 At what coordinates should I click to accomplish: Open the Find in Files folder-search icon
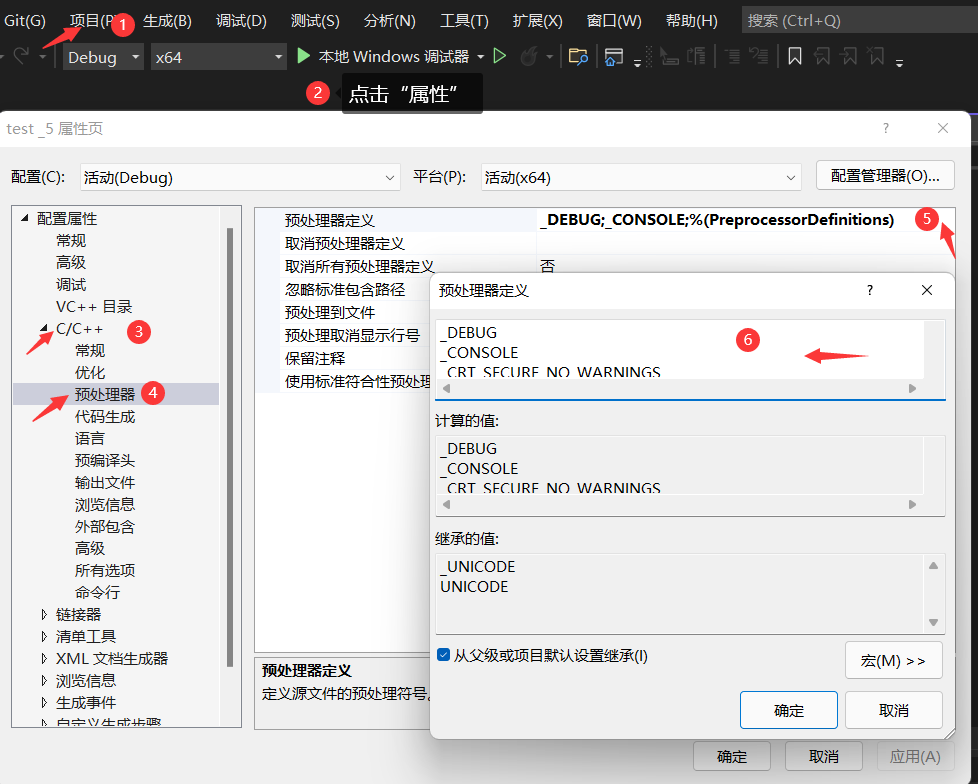(x=578, y=57)
